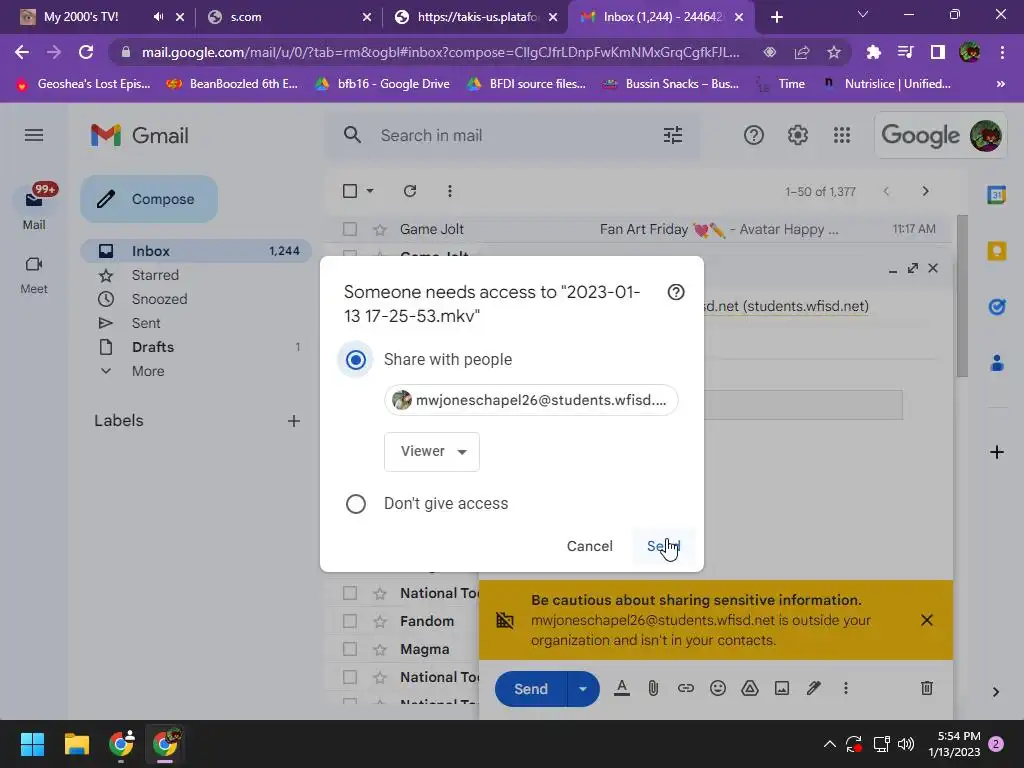Screen dimensions: 1024x768
Task: Insert files using Google Drive icon
Action: [750, 688]
